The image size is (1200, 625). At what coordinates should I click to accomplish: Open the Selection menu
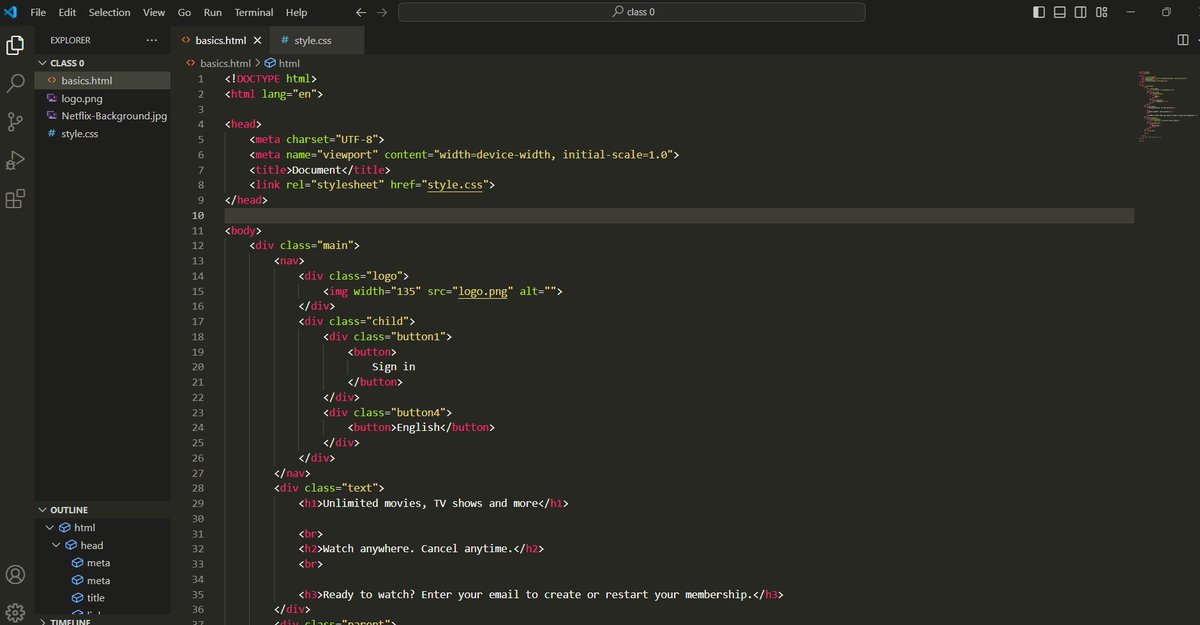click(x=109, y=12)
